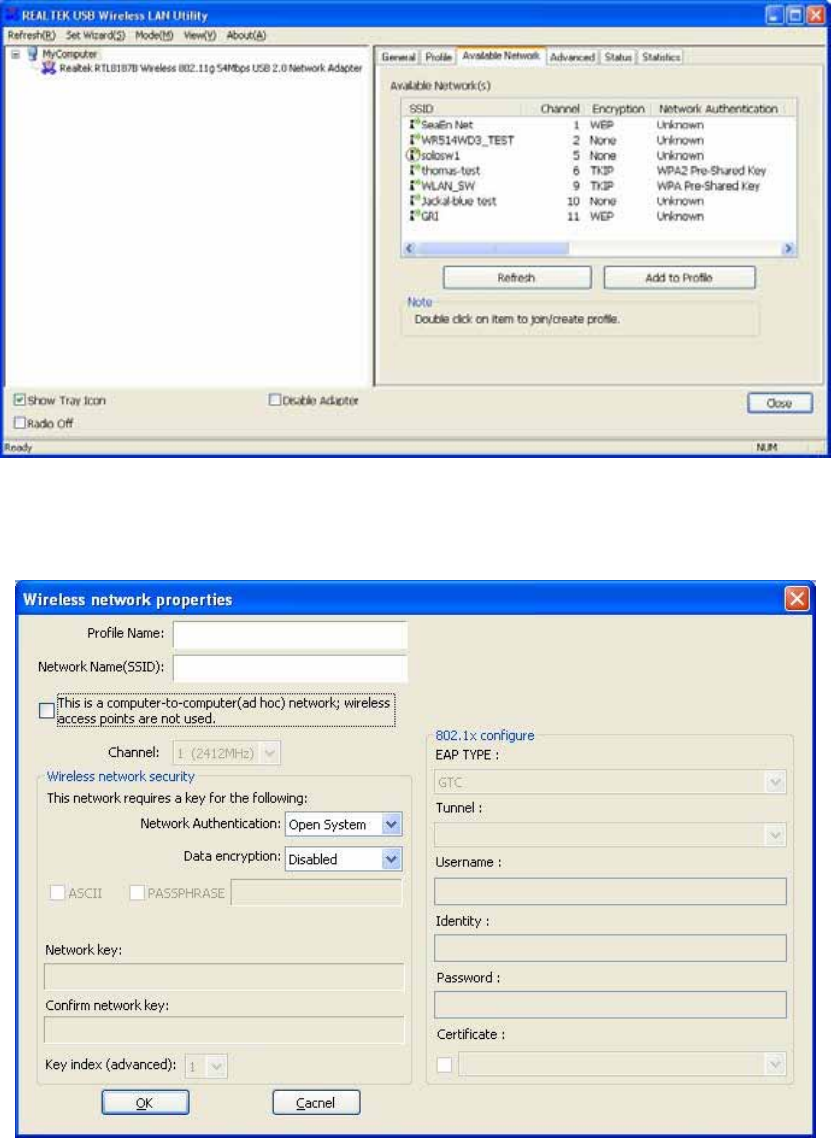Click signal icon beside SeaEn Net
The width and height of the screenshot is (831, 1138).
tap(414, 125)
